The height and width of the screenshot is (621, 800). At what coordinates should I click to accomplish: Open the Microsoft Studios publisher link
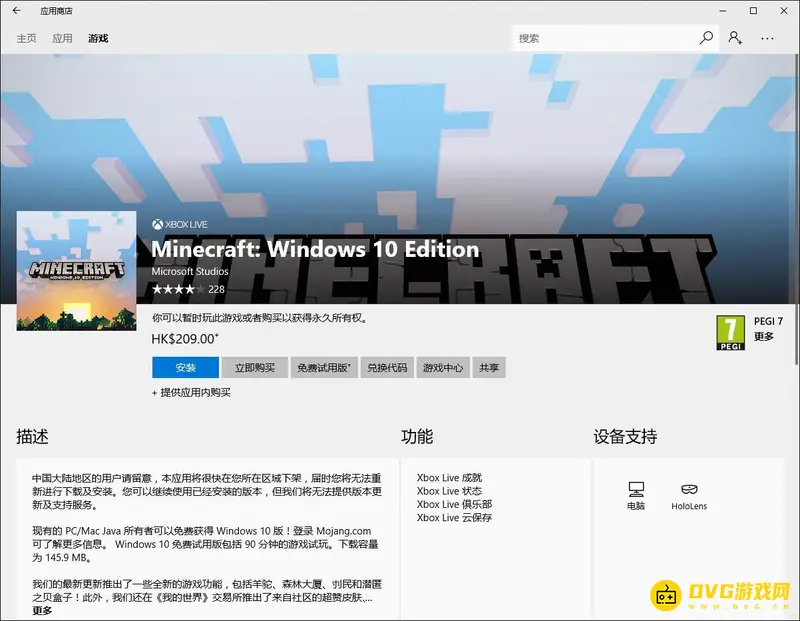coord(190,272)
